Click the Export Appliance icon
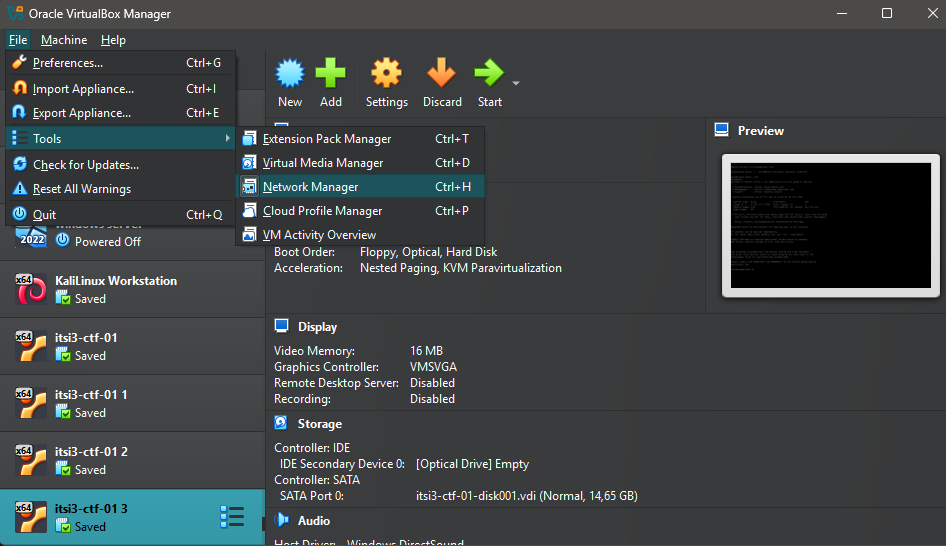This screenshot has width=946, height=546. click(x=19, y=112)
